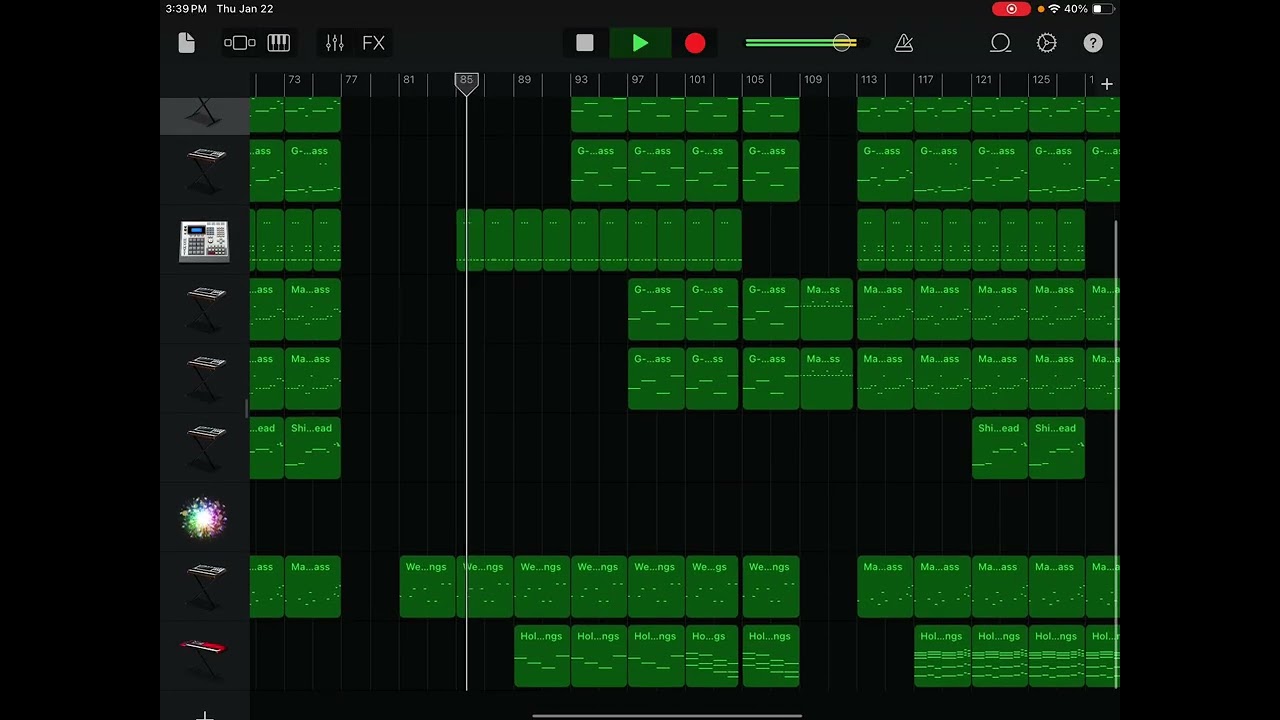Stop playback with the square button

(x=585, y=43)
